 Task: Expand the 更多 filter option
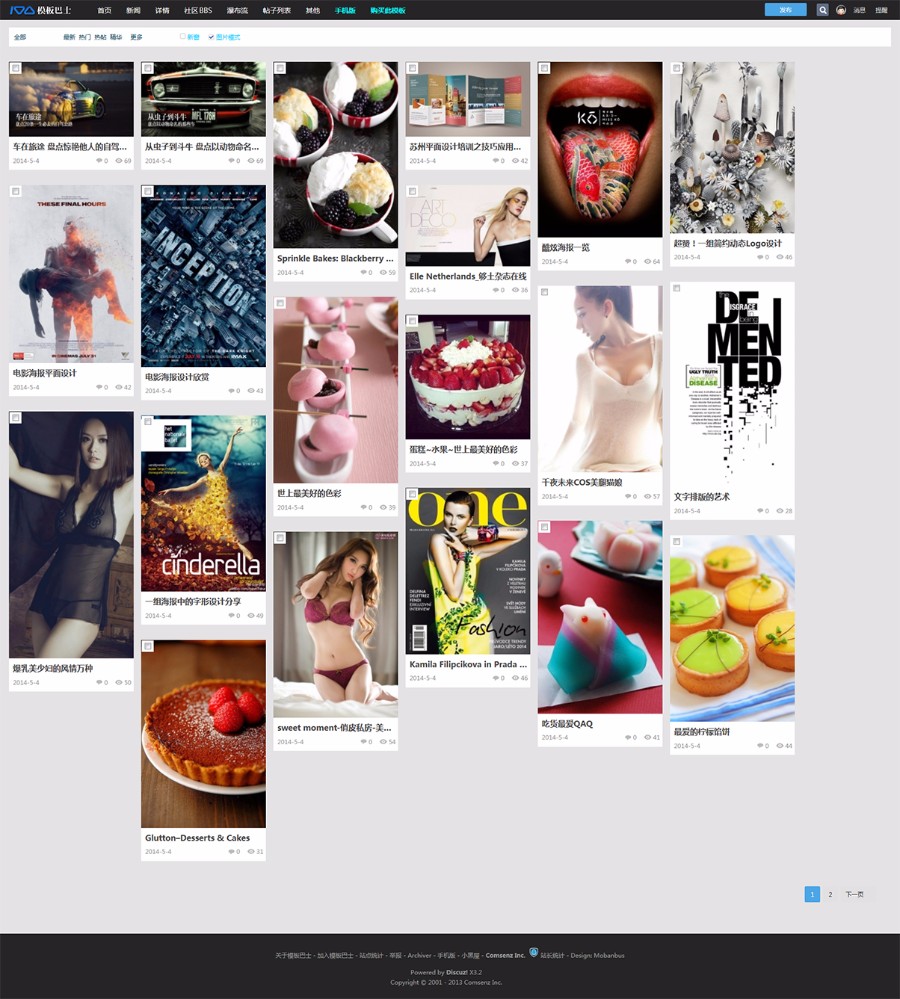[136, 37]
